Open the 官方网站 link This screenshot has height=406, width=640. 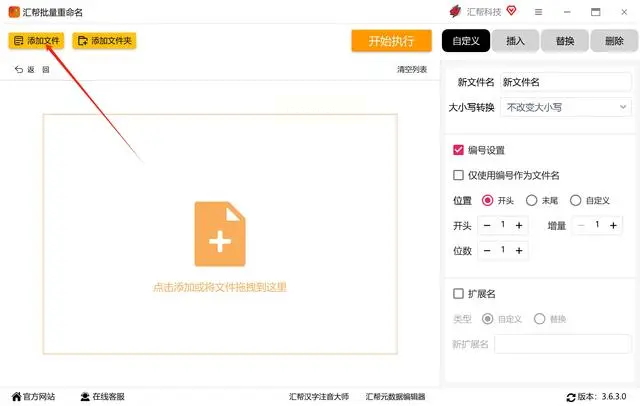[x=33, y=396]
